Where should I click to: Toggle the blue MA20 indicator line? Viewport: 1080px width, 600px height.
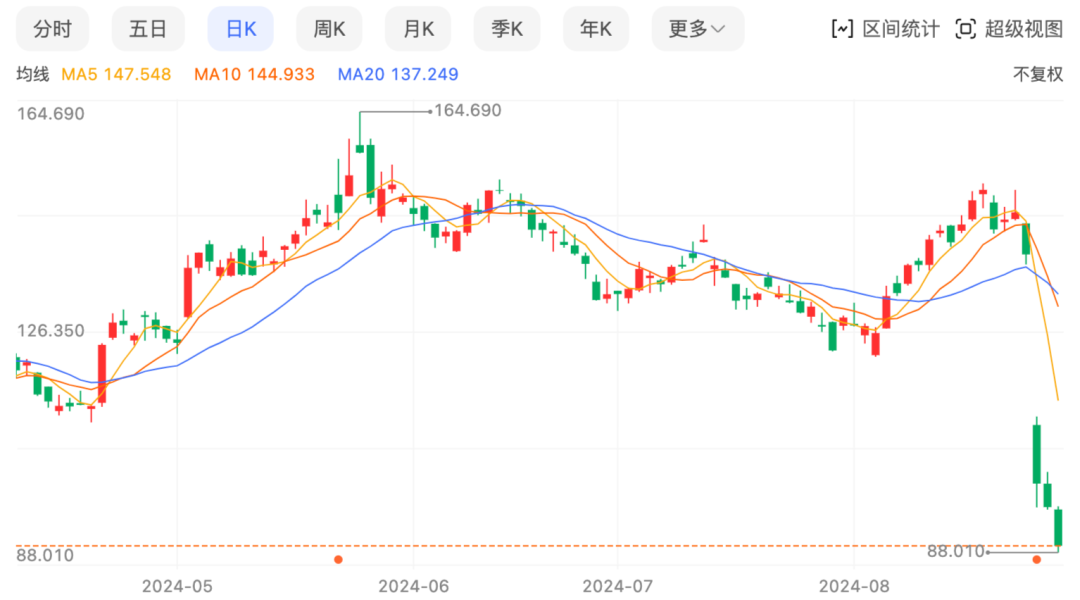click(x=397, y=75)
